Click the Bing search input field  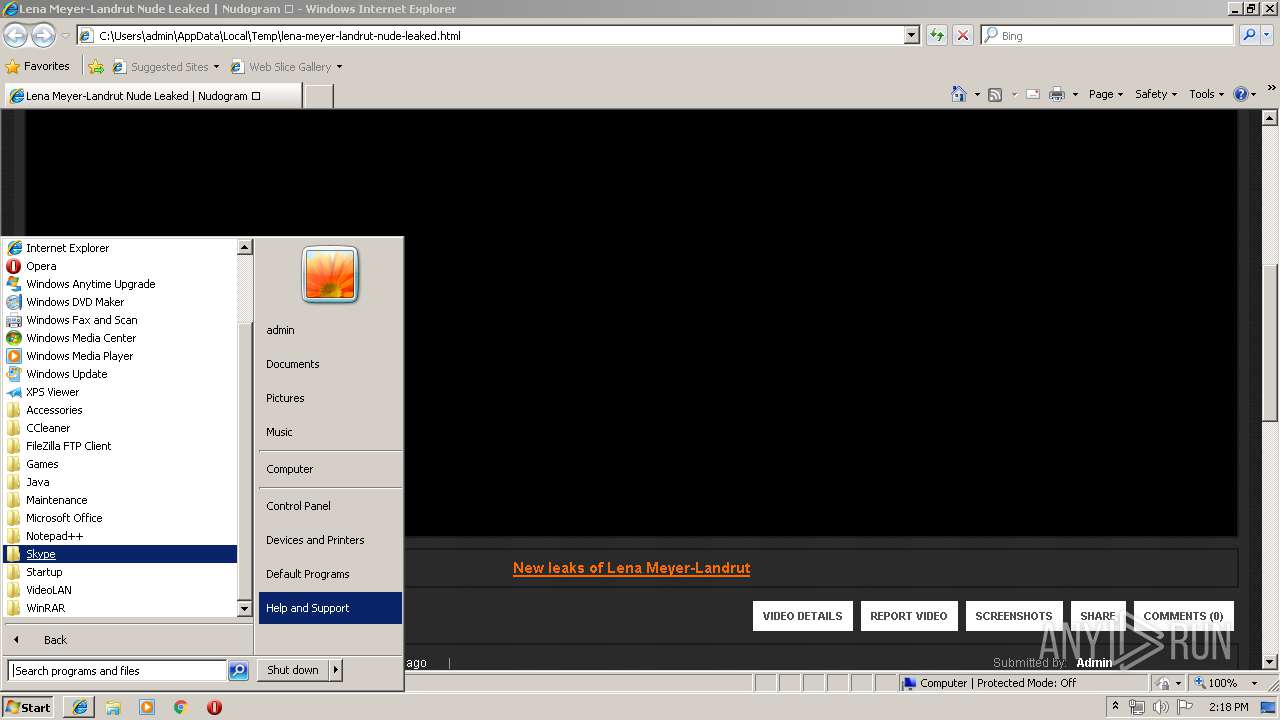point(1107,35)
